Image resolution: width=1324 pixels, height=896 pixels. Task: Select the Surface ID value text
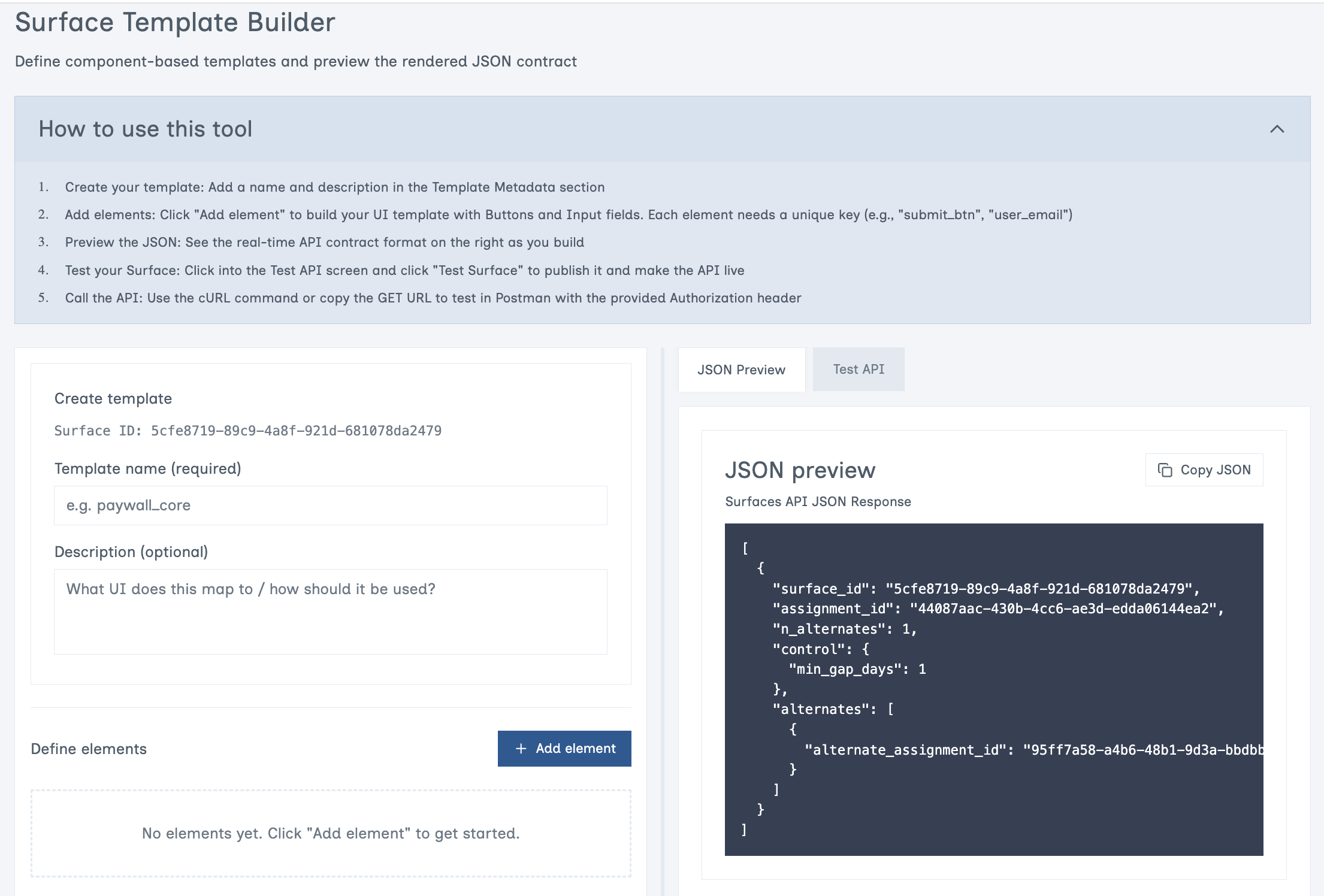297,431
